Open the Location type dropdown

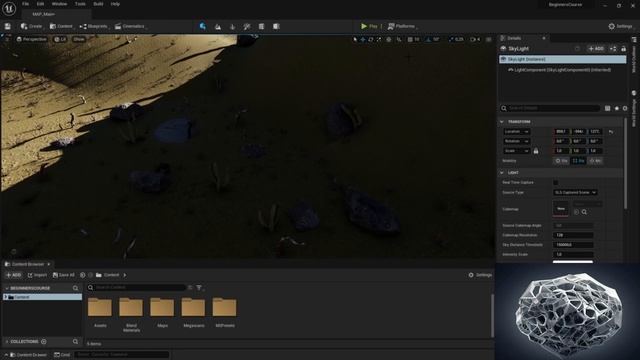click(516, 132)
